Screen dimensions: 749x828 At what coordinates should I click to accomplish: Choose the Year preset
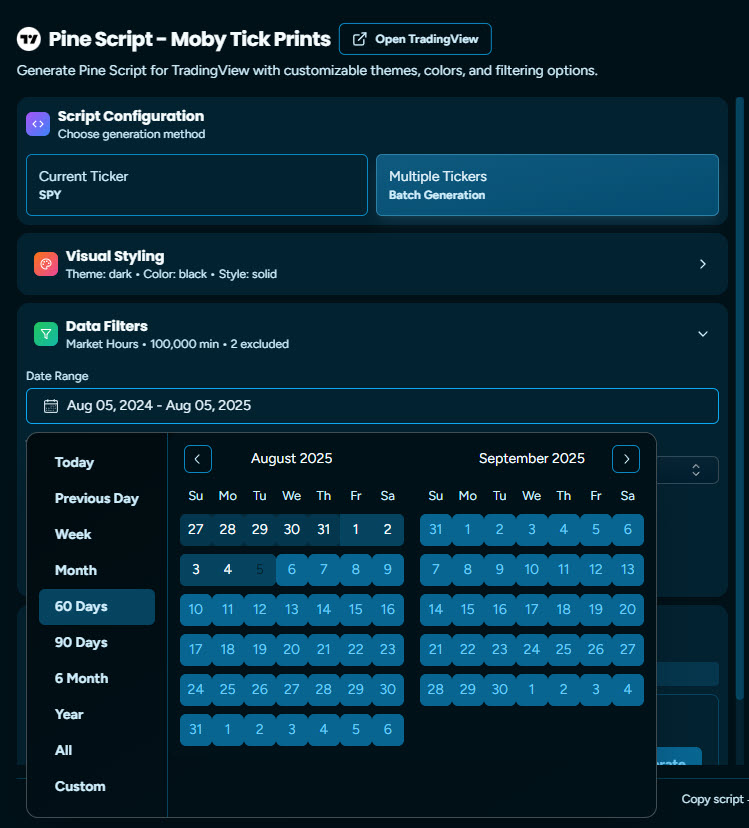tap(97, 714)
